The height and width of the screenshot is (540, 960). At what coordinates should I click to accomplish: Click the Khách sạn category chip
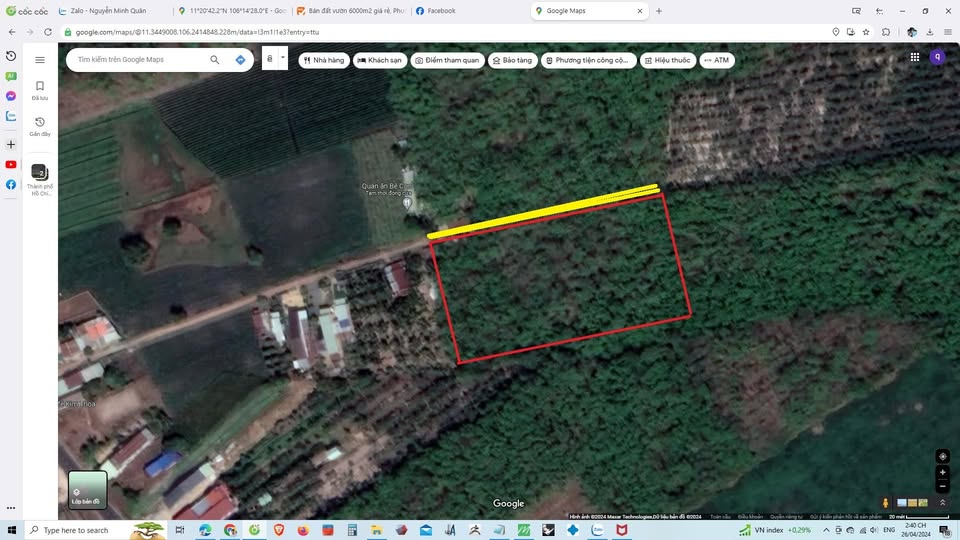(380, 60)
